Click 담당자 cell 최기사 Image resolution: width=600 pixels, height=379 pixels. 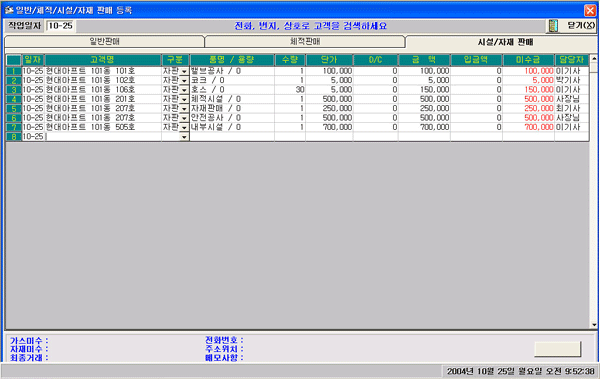pos(572,108)
